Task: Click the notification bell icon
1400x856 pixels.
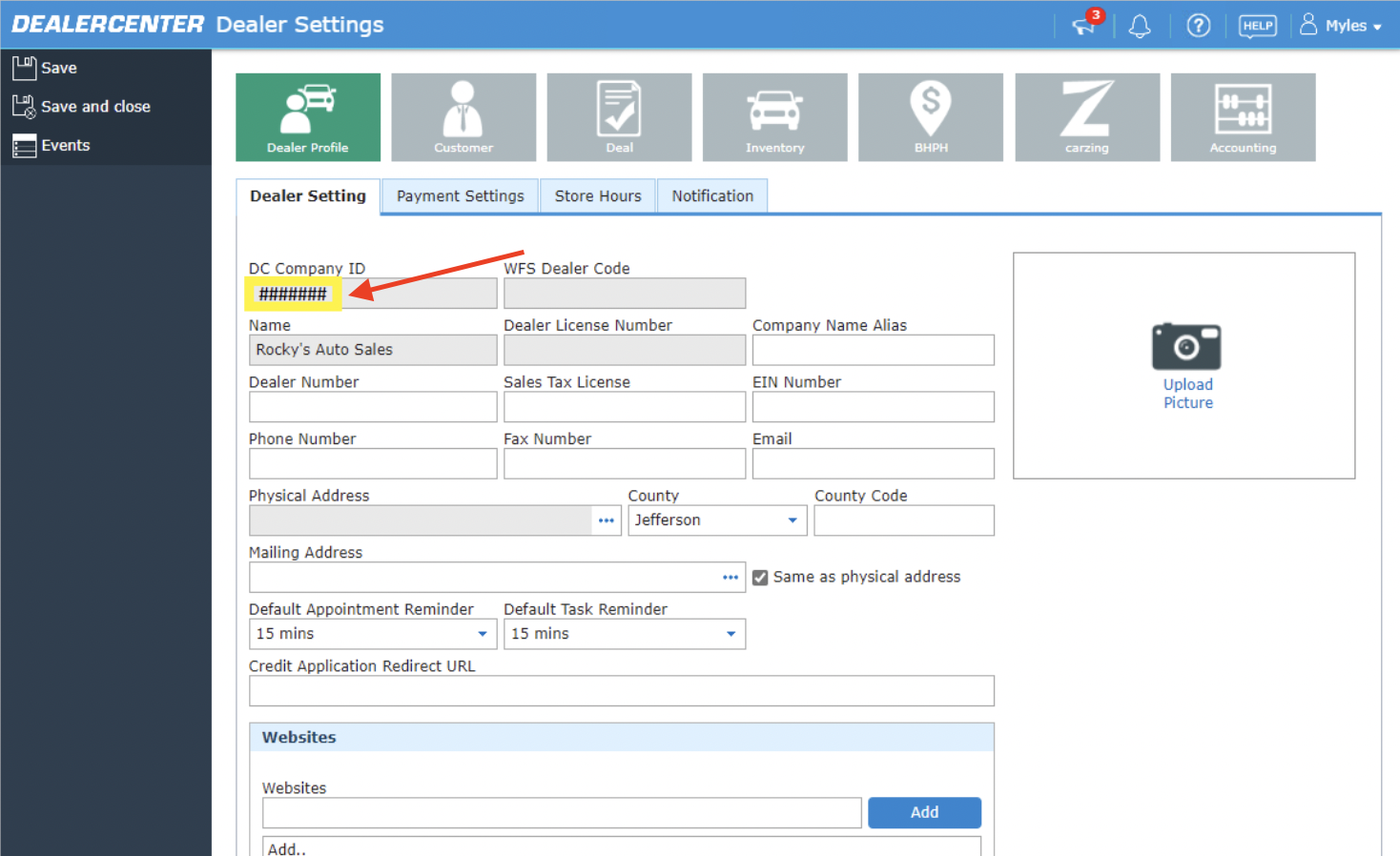Action: [x=1139, y=26]
